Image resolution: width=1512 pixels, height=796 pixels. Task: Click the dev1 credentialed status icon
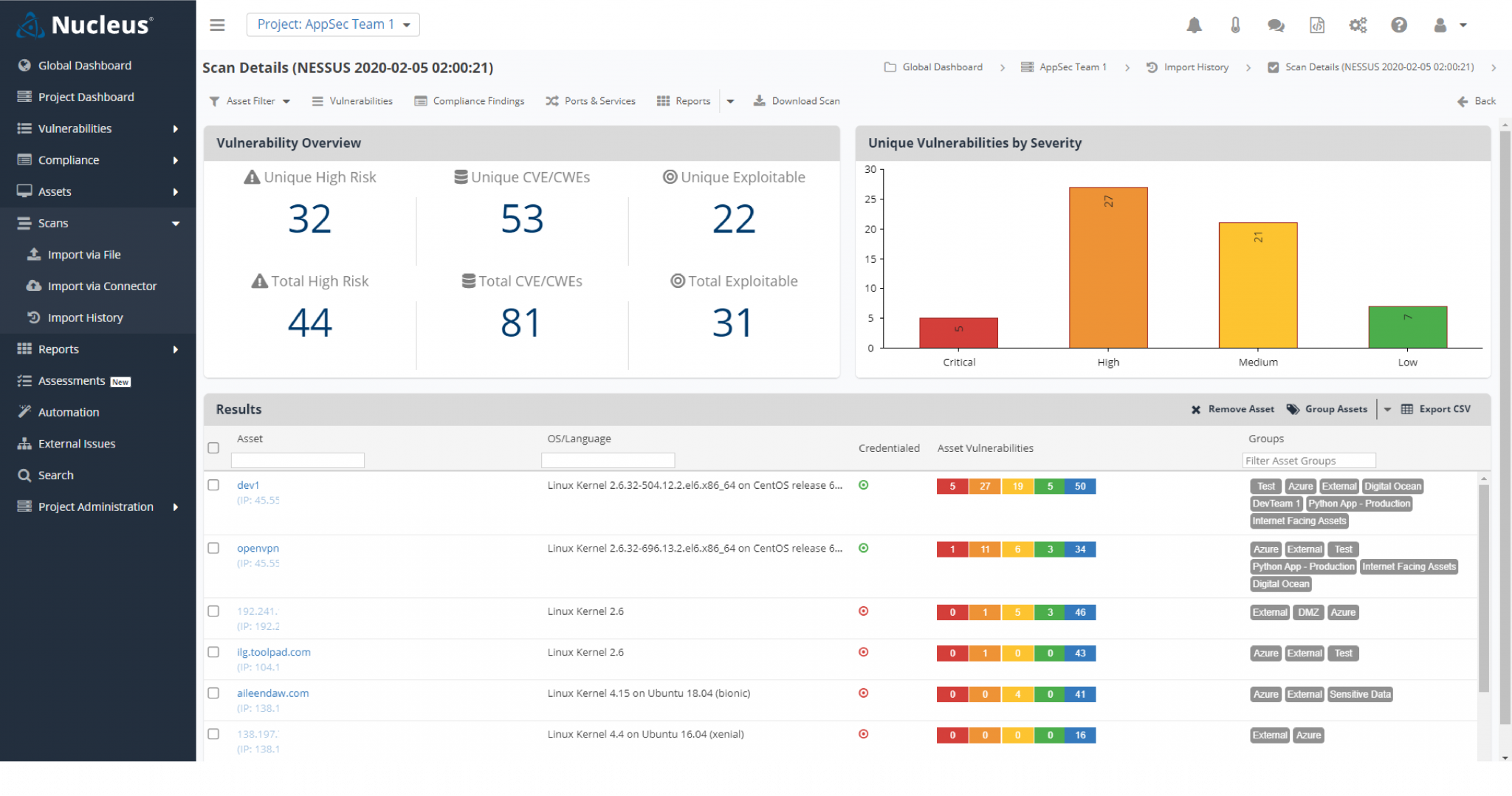[863, 485]
